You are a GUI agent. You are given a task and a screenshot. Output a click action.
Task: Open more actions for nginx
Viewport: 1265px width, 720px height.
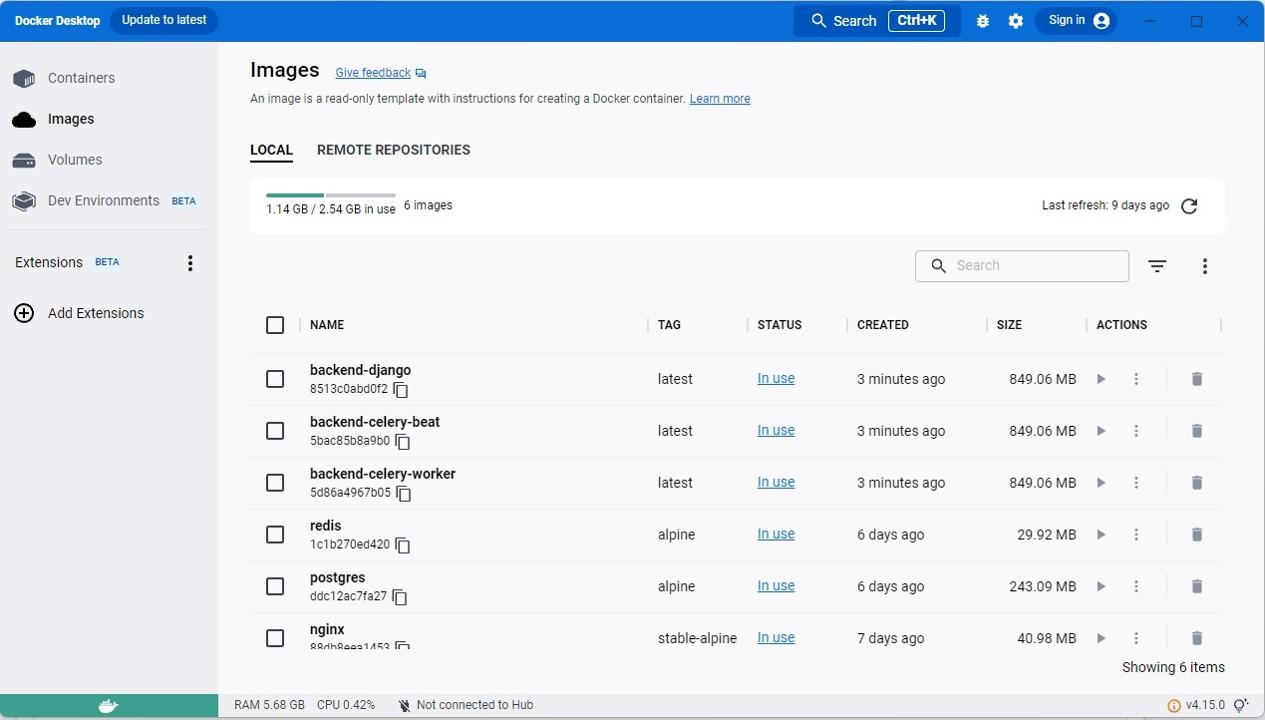(1136, 638)
